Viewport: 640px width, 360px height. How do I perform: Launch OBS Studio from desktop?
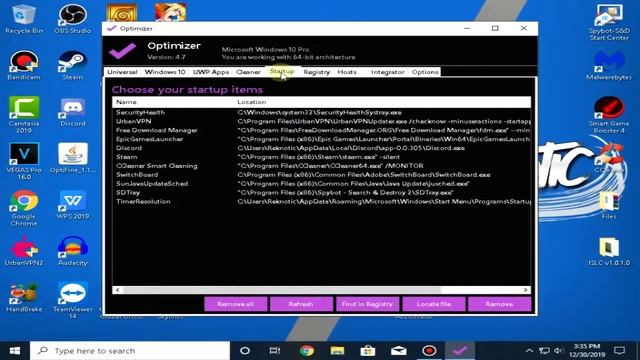[x=73, y=19]
